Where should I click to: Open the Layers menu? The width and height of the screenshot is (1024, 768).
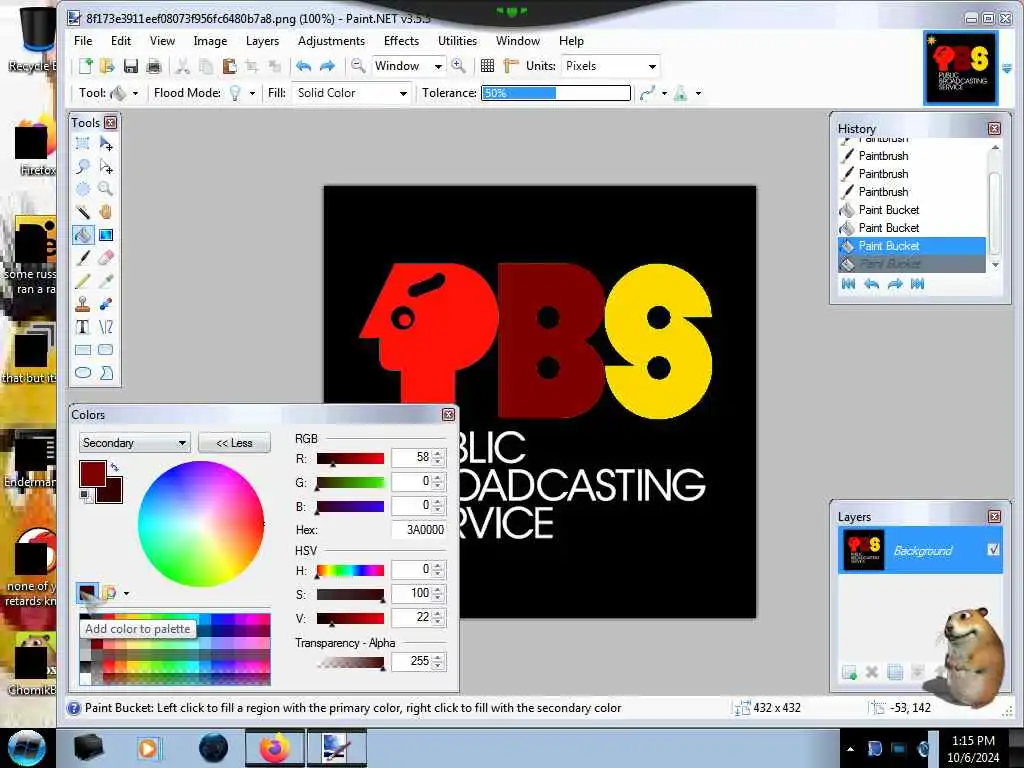point(263,40)
